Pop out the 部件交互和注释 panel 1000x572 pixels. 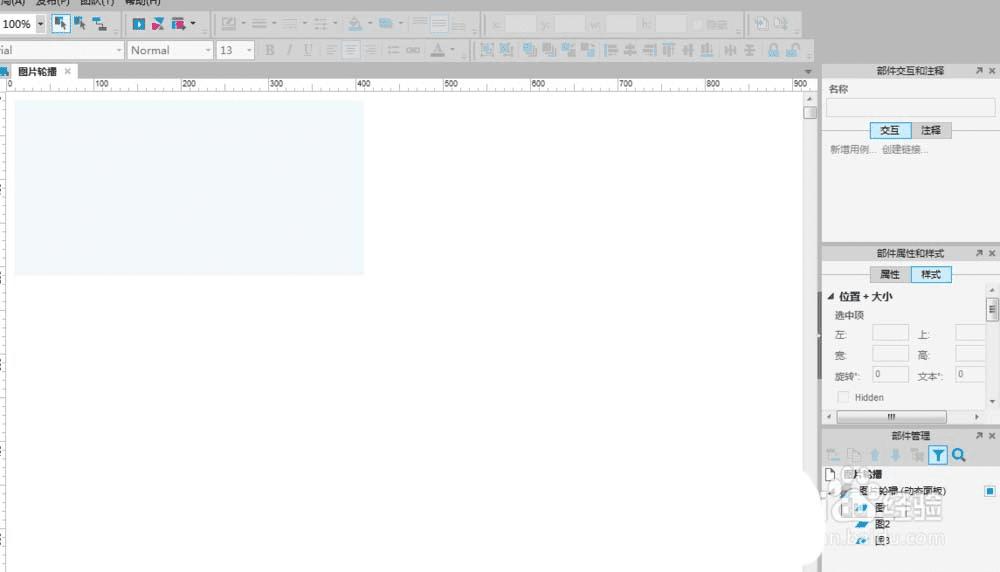click(979, 71)
